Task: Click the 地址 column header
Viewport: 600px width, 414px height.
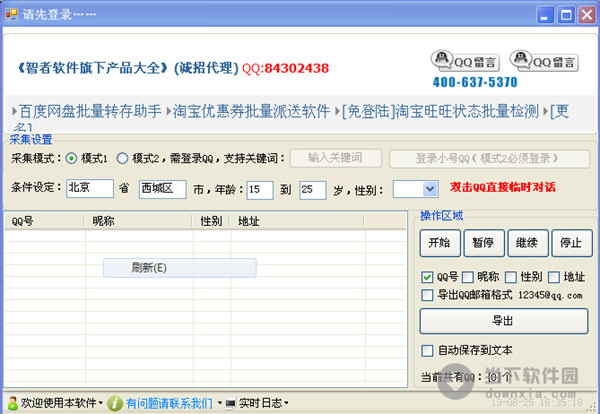Action: [297, 221]
